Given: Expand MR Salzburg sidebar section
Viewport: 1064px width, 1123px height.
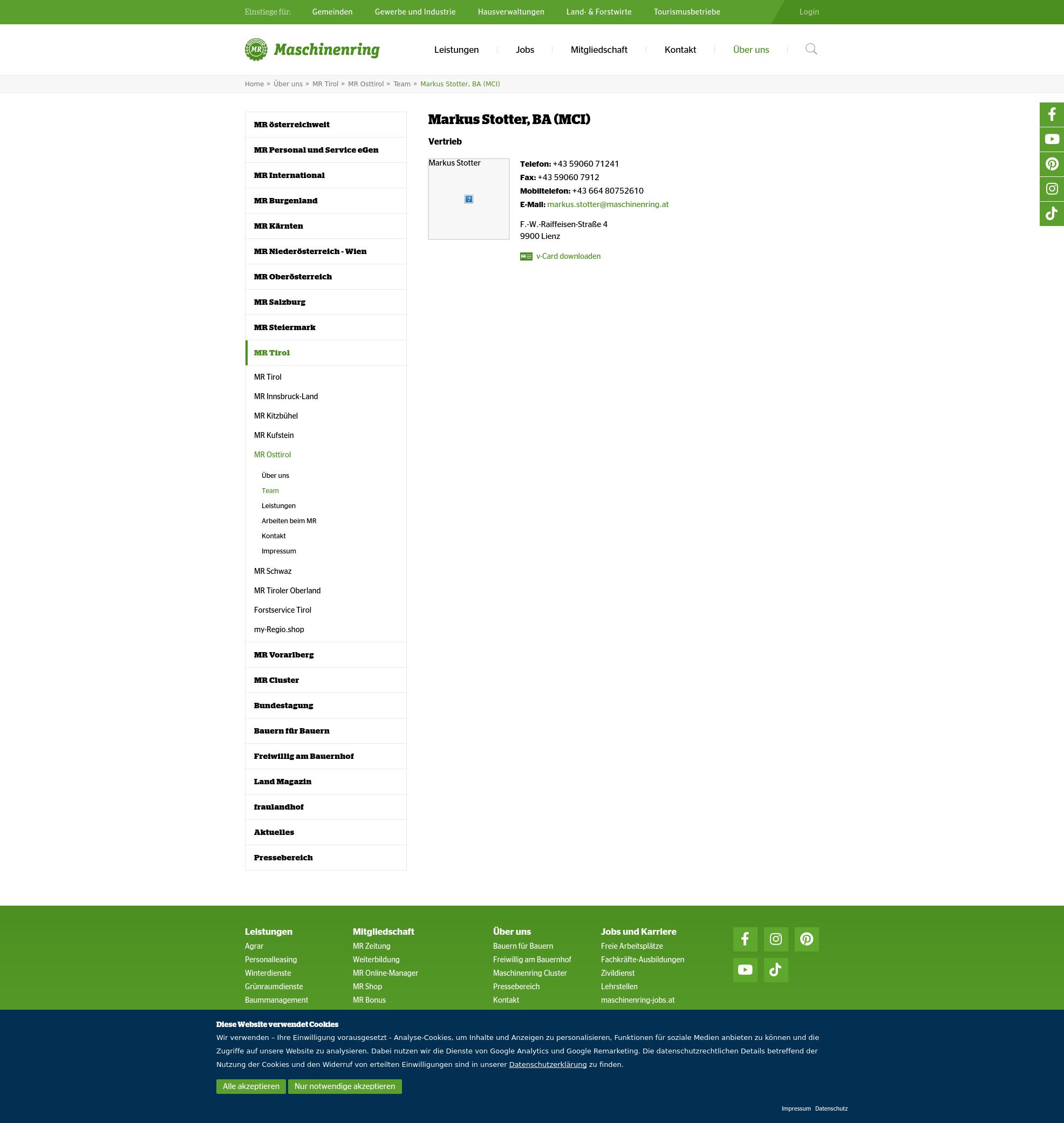Looking at the screenshot, I should coord(325,302).
